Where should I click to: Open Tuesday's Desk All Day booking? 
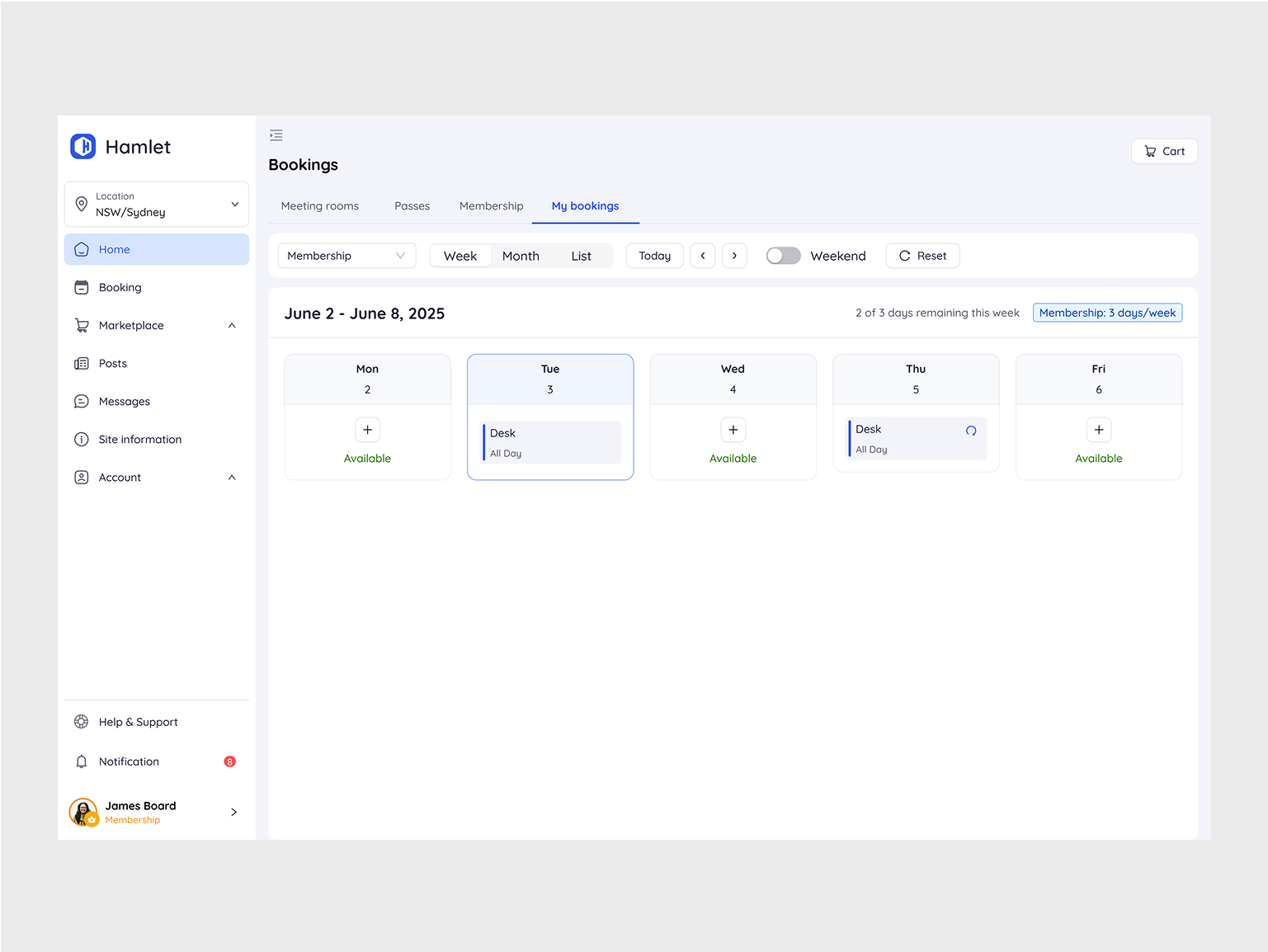551,443
